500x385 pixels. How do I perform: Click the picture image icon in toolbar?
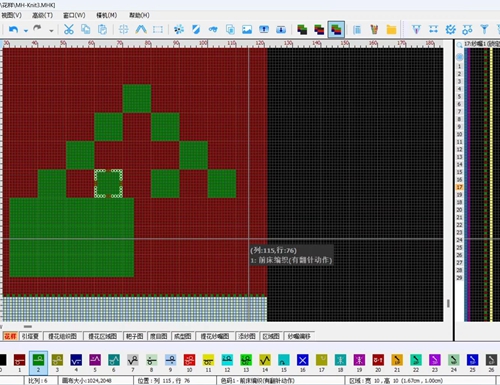pyautogui.click(x=247, y=30)
